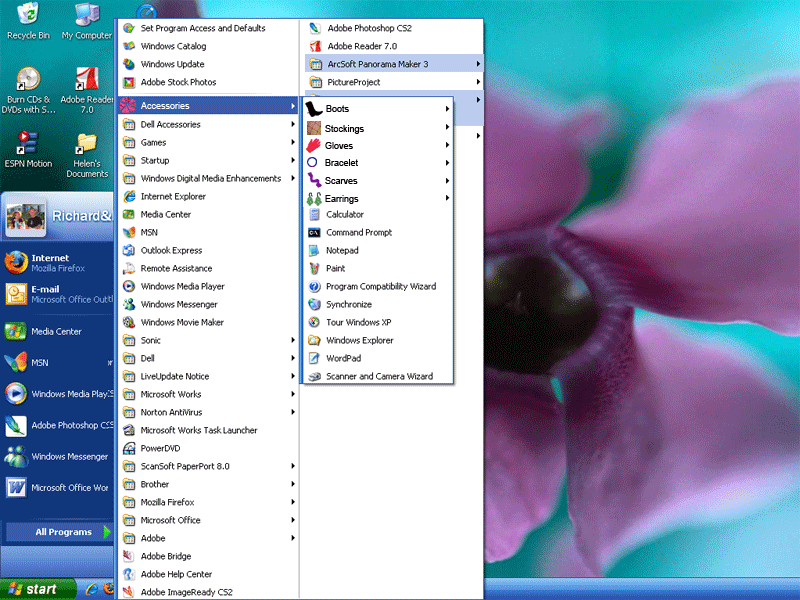
Task: Click the PowerDVD icon
Action: coord(129,448)
